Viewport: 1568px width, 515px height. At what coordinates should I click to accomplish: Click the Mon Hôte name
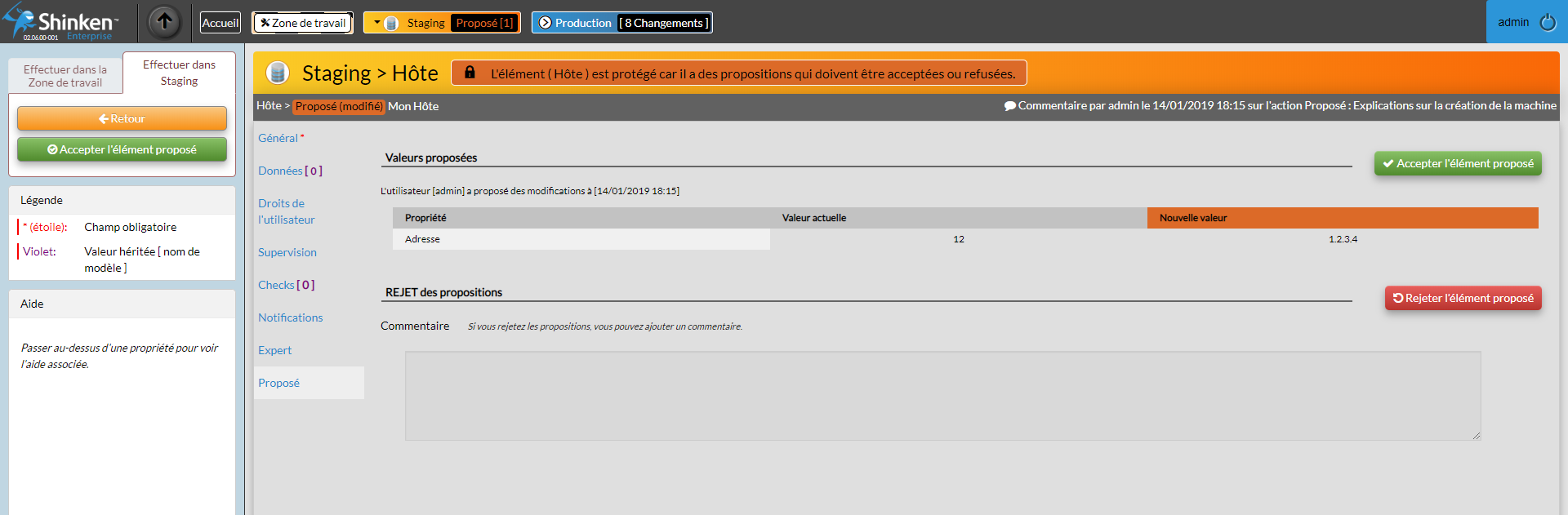click(413, 106)
